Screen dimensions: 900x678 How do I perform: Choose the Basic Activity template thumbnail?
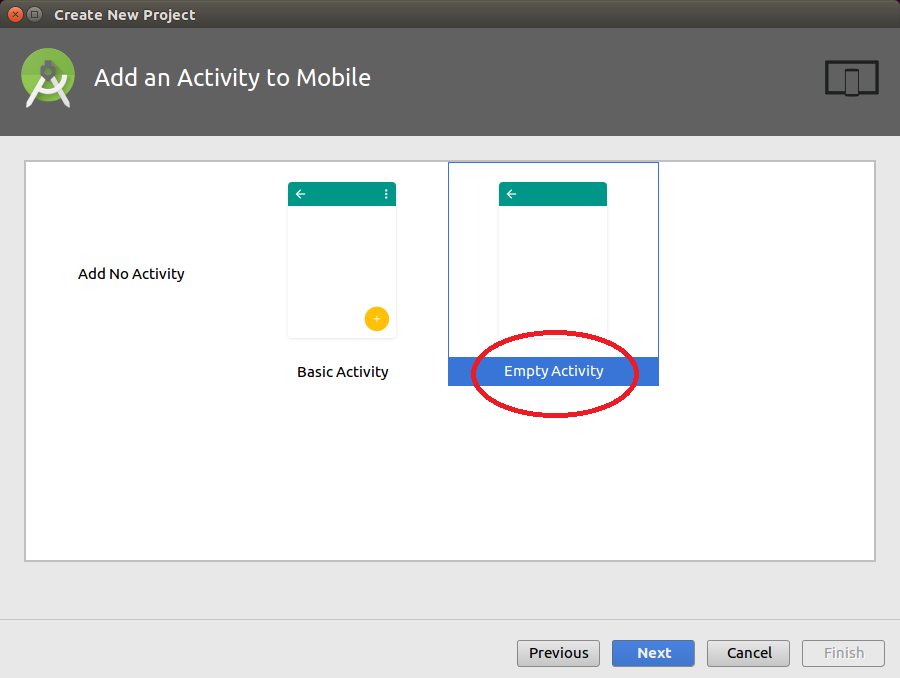tap(342, 260)
